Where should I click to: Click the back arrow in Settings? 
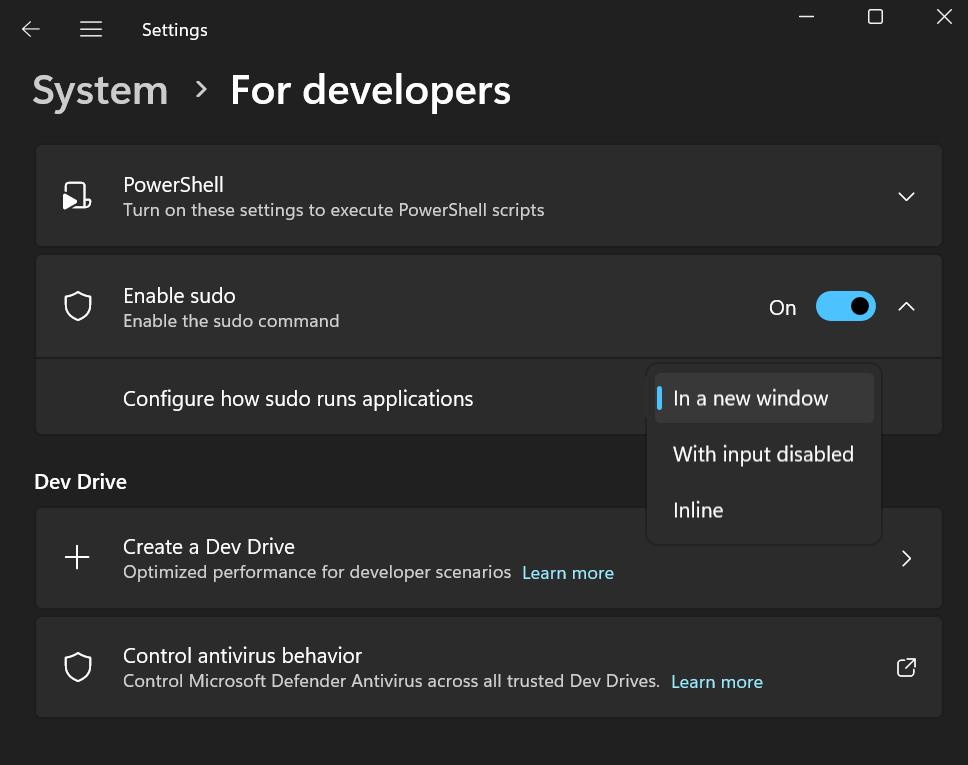pos(30,29)
